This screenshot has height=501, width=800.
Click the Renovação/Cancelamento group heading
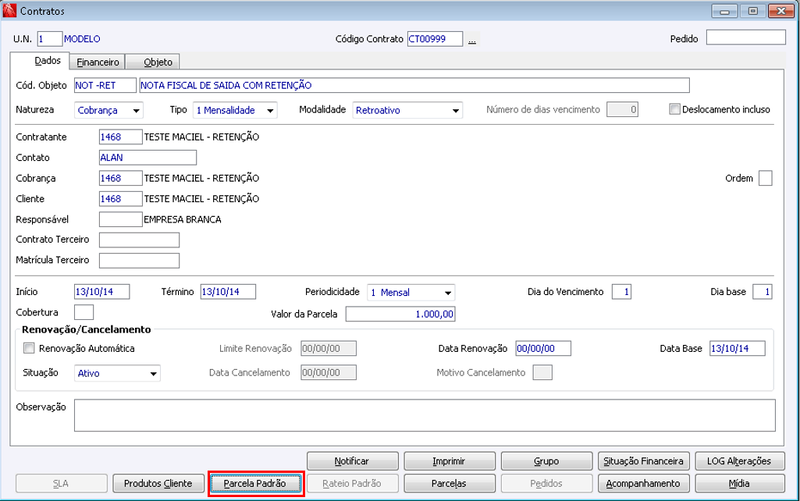pyautogui.click(x=86, y=330)
